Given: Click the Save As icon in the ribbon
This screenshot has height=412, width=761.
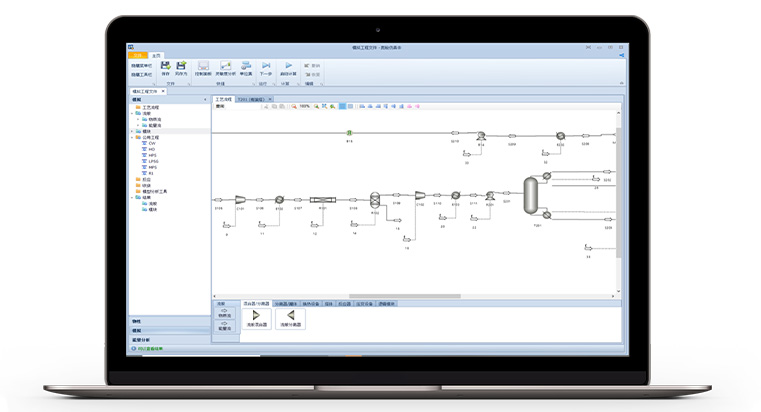Looking at the screenshot, I should (181, 66).
